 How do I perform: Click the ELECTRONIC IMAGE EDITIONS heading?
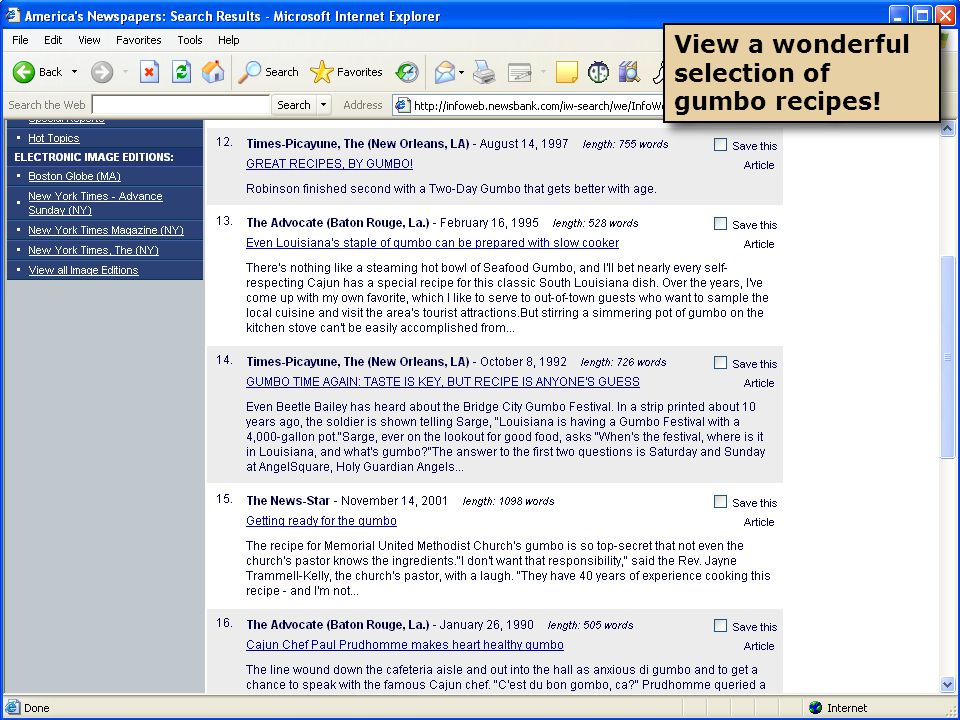[94, 157]
